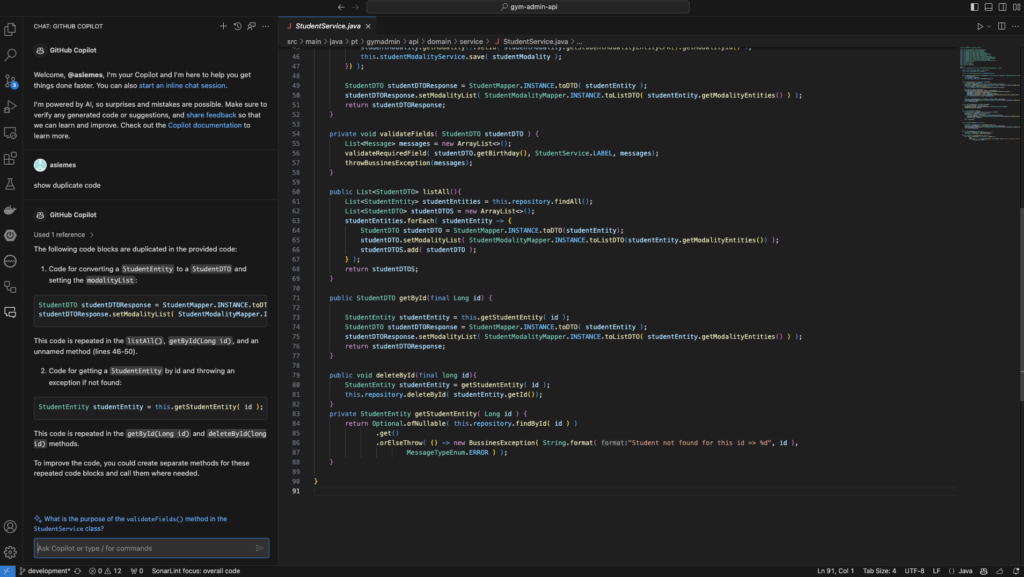The height and width of the screenshot is (577, 1024).
Task: Run the Java file with the play icon
Action: 980,26
